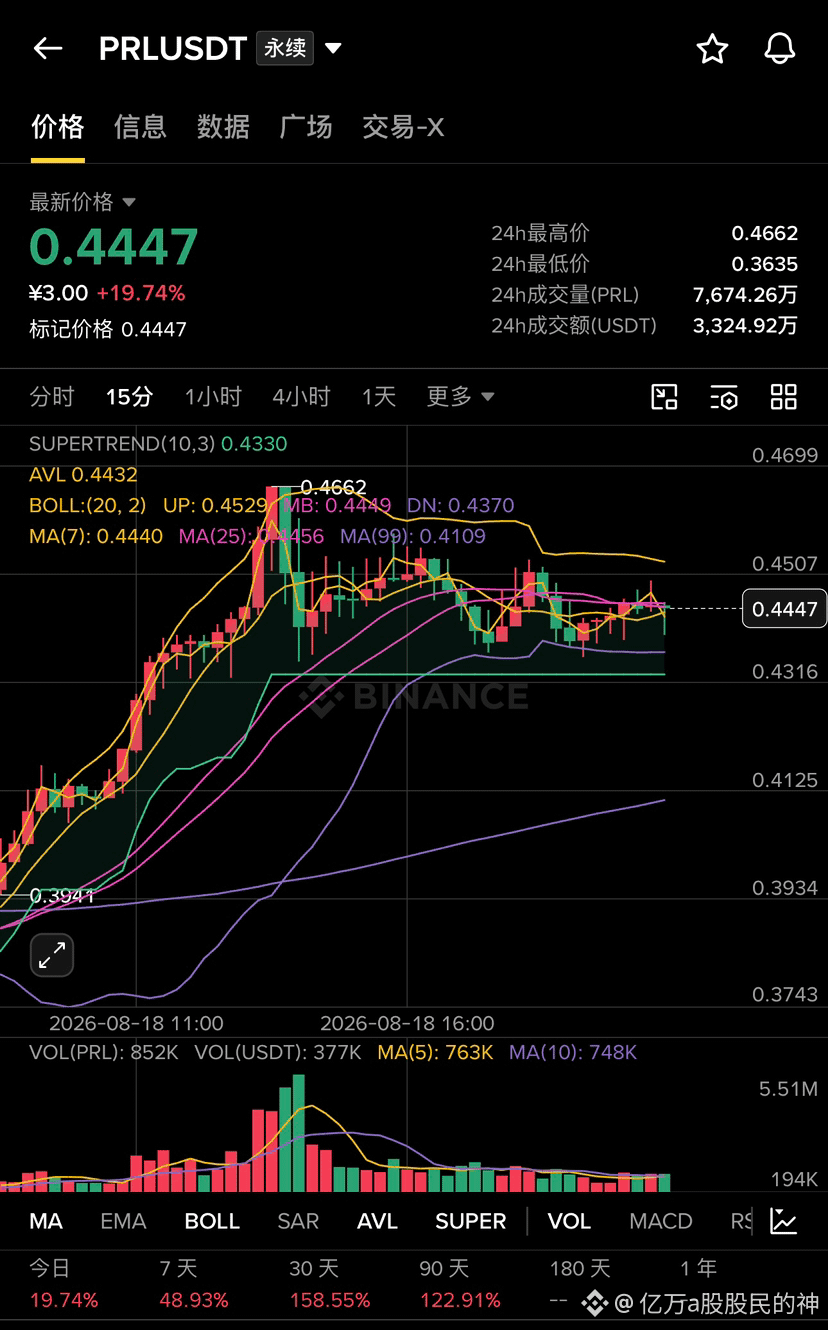Viewport: 828px width, 1330px height.
Task: Add PRLUSDT to favorites with star icon
Action: 712,48
